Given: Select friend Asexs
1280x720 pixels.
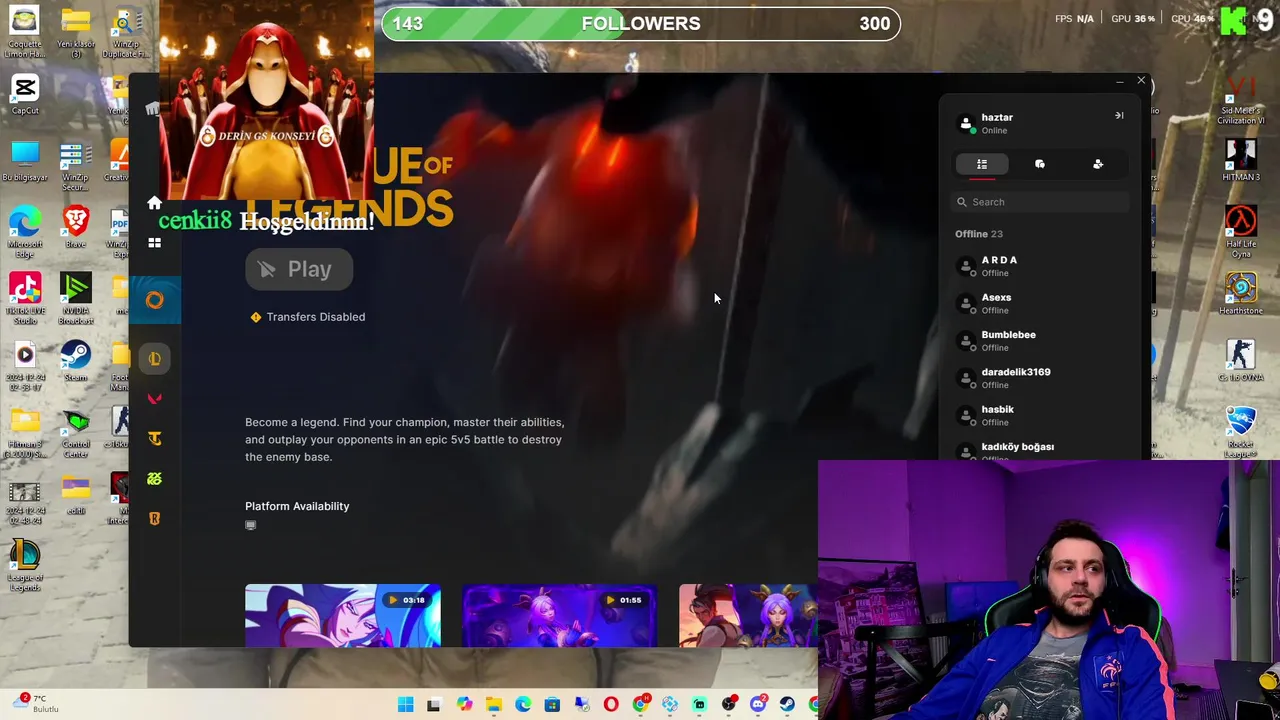Looking at the screenshot, I should coord(1040,303).
